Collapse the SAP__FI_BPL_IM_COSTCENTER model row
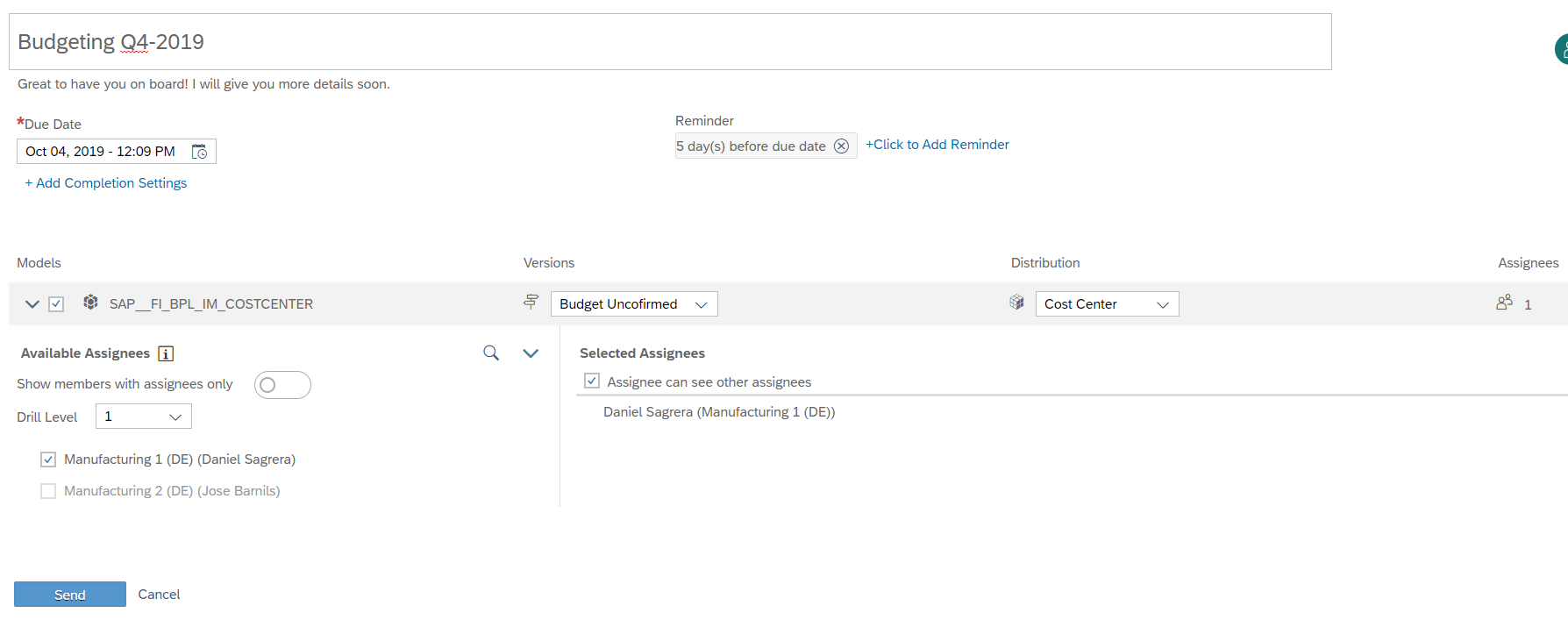 [32, 304]
